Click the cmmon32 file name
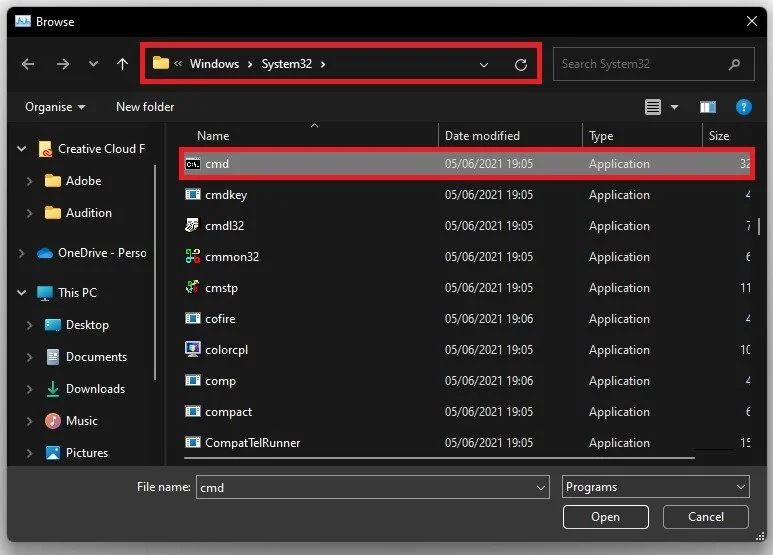This screenshot has height=555, width=773. pyautogui.click(x=232, y=257)
